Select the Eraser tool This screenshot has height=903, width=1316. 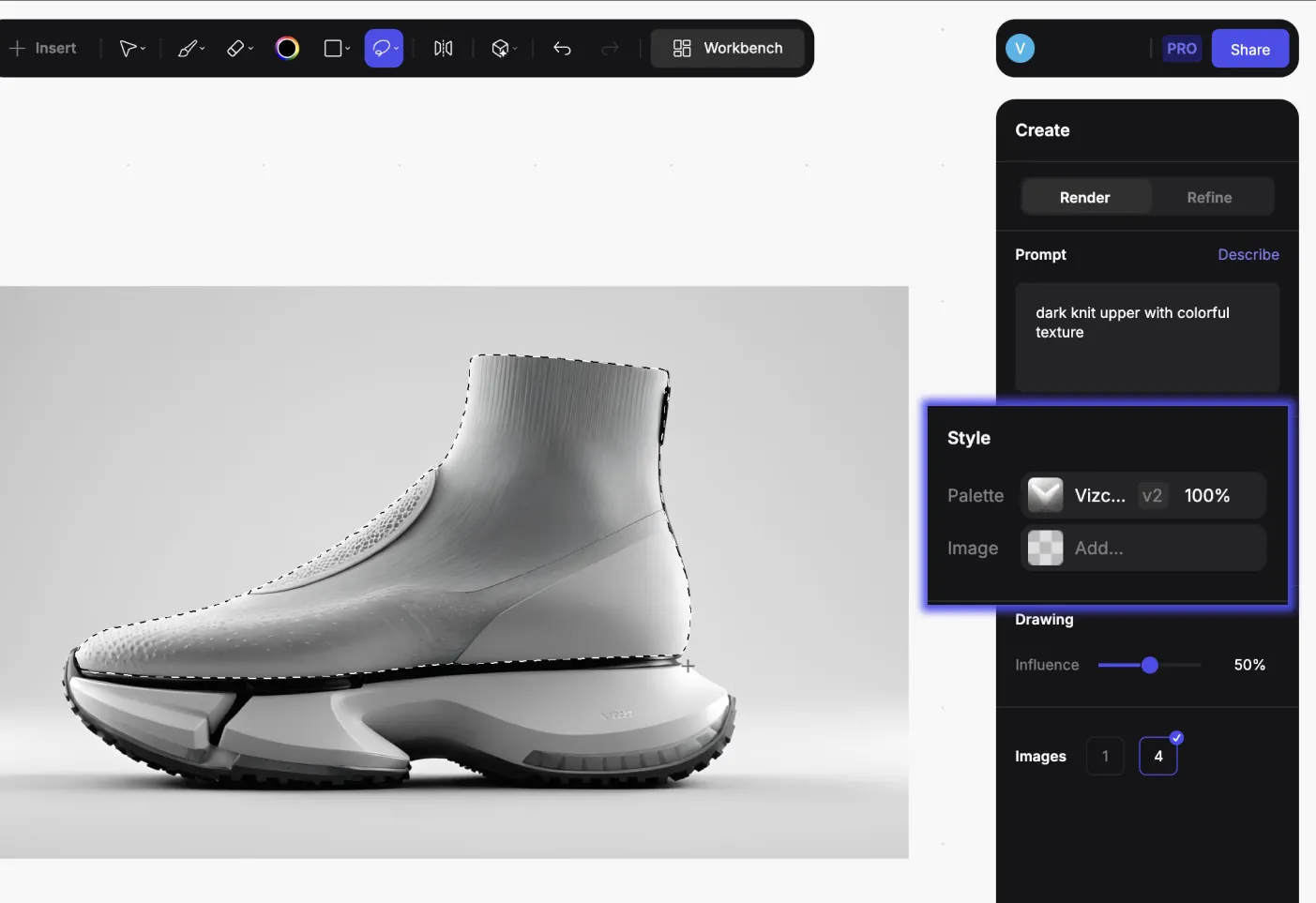[x=234, y=48]
